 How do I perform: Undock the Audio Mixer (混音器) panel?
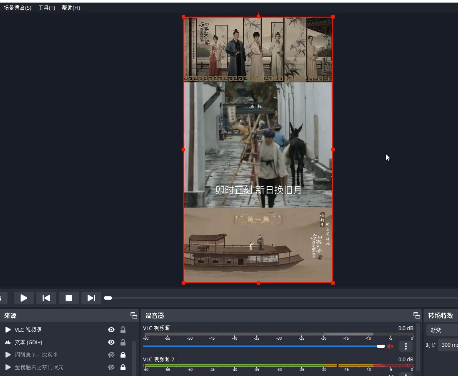coord(416,315)
